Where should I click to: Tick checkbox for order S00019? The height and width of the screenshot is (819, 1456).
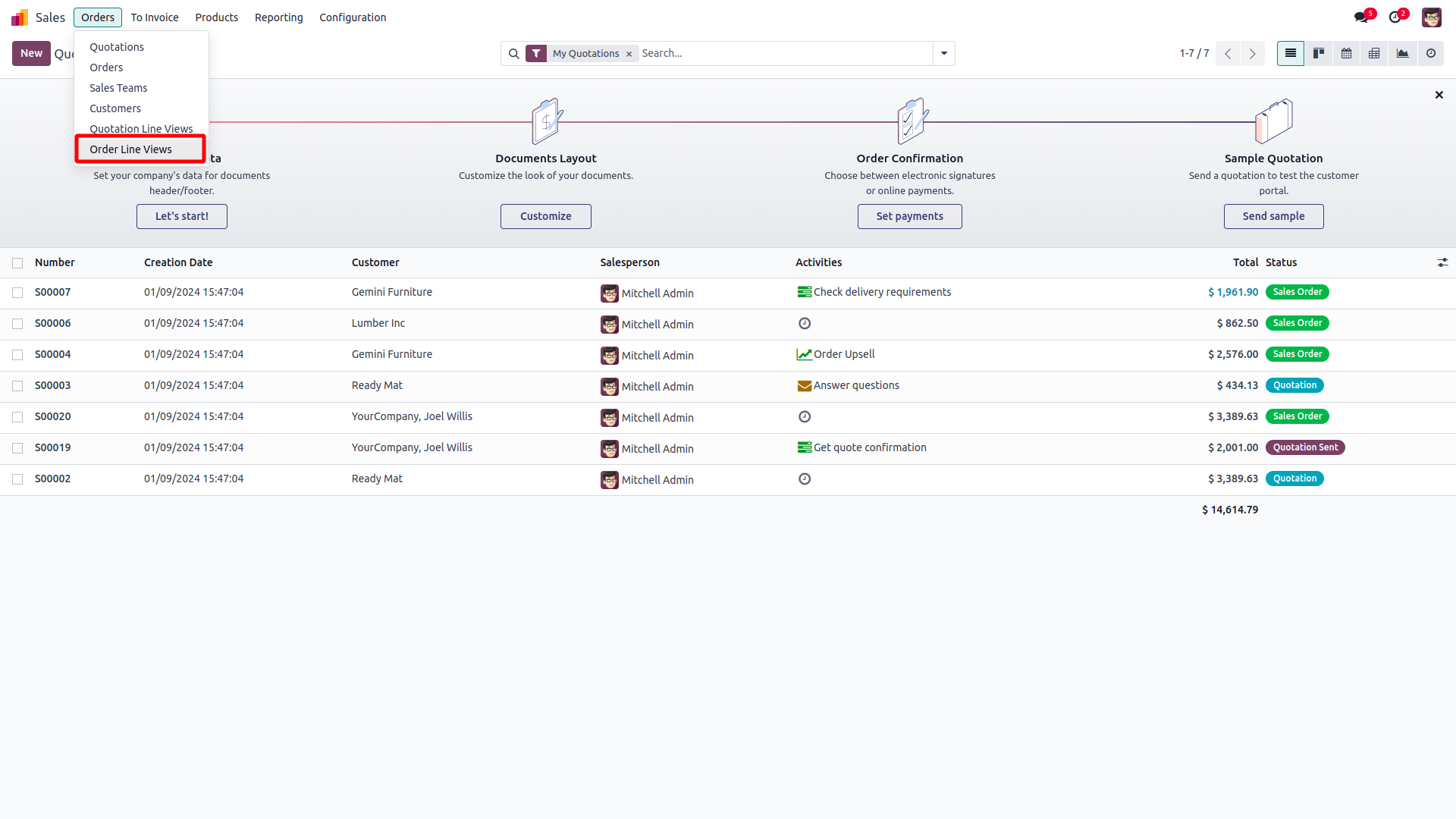tap(17, 448)
